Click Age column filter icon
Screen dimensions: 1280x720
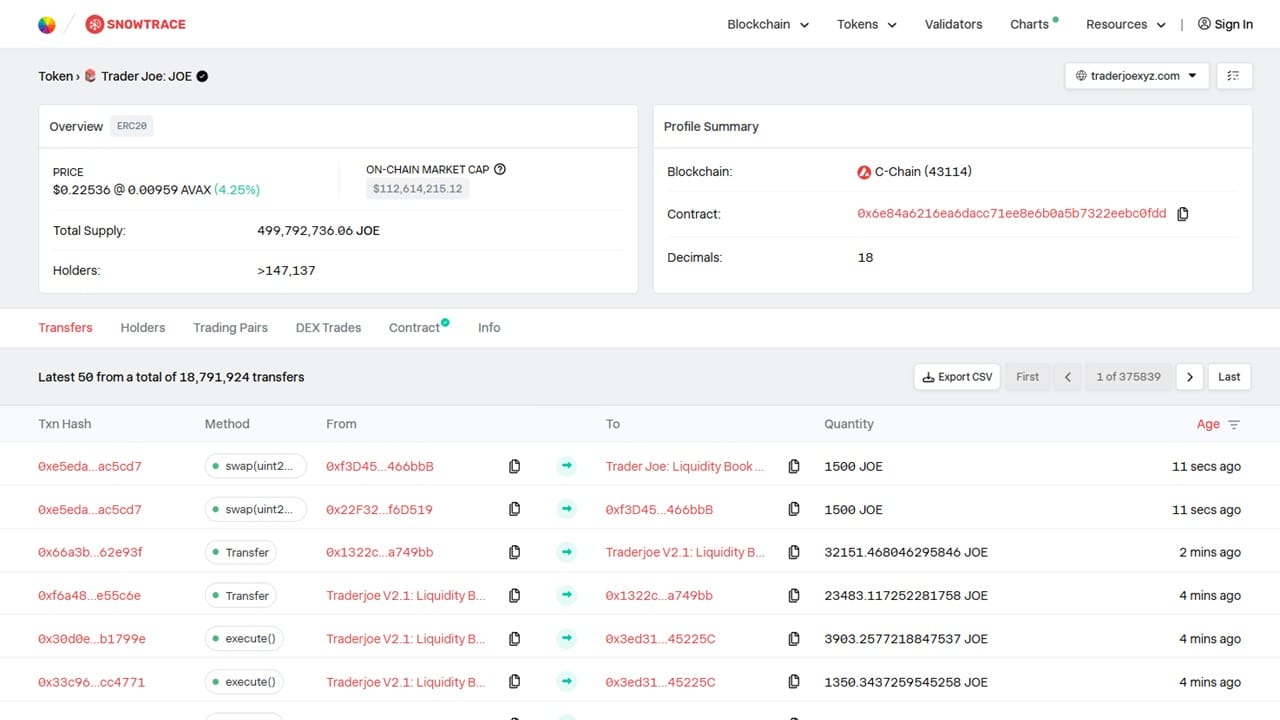click(1234, 424)
